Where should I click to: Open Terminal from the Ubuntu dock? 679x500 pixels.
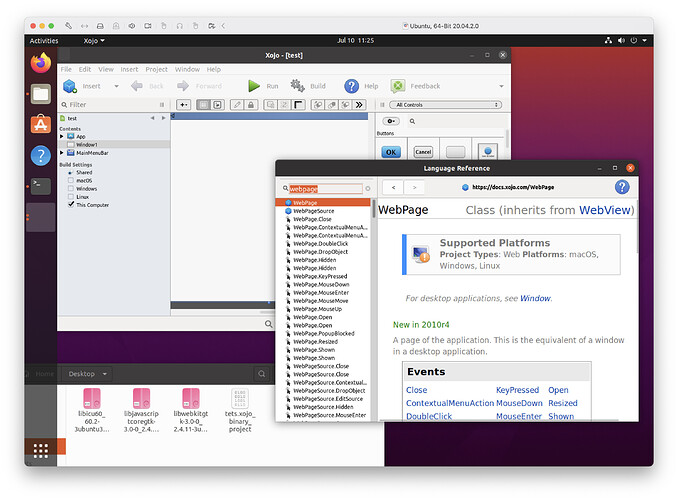tap(41, 186)
